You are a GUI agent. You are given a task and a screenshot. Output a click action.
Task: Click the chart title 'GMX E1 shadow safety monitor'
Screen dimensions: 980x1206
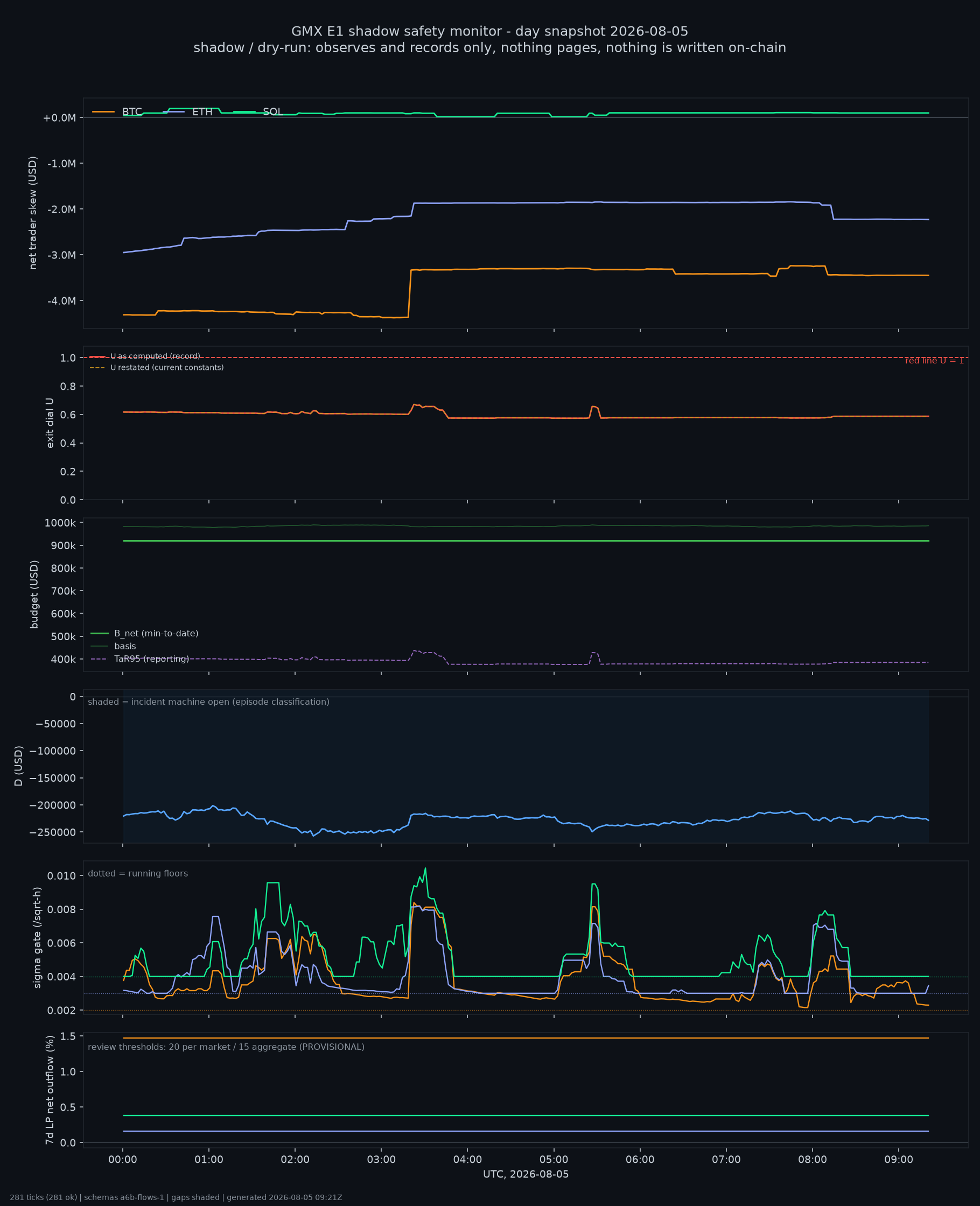[489, 32]
